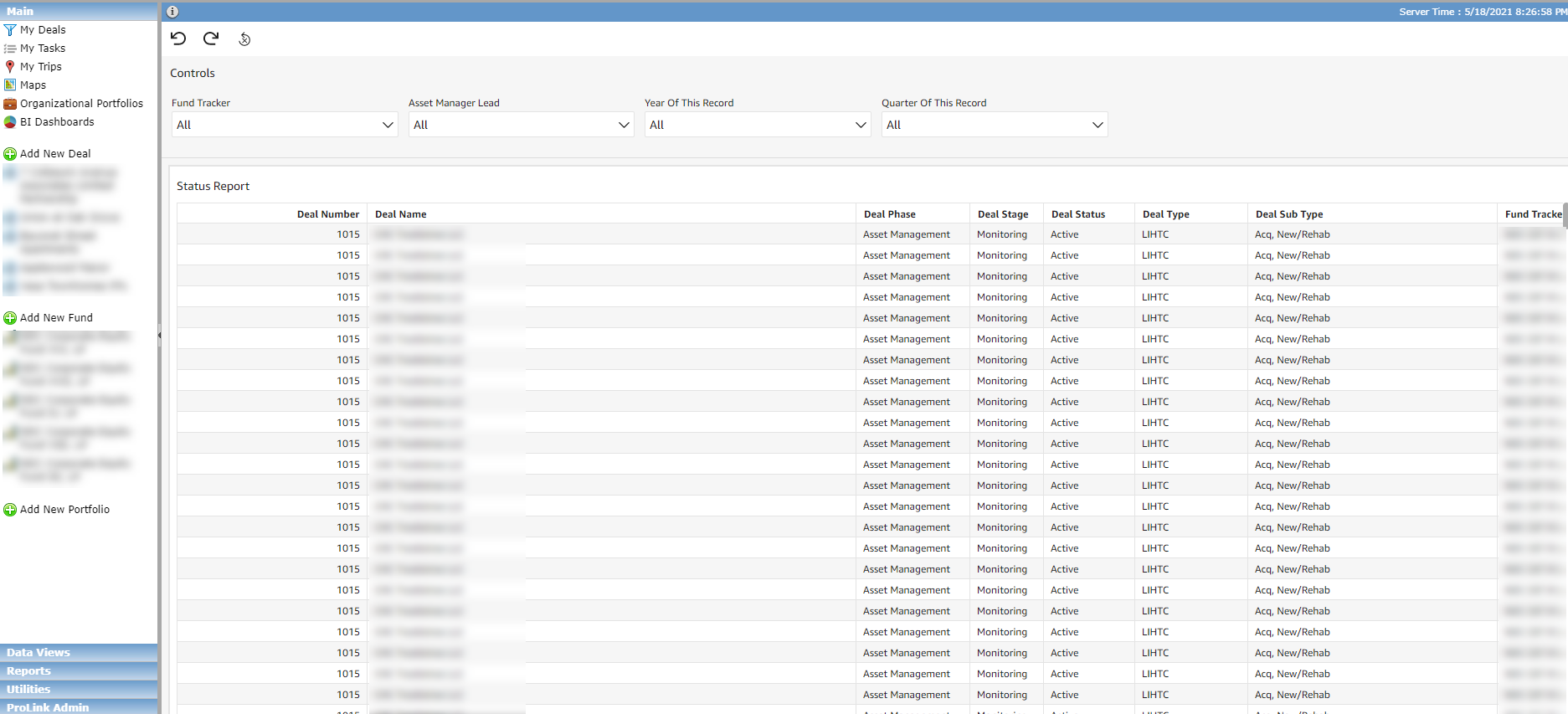Screen dimensions: 1568x714
Task: Open the Asset Manager Lead dropdown
Action: click(x=521, y=125)
